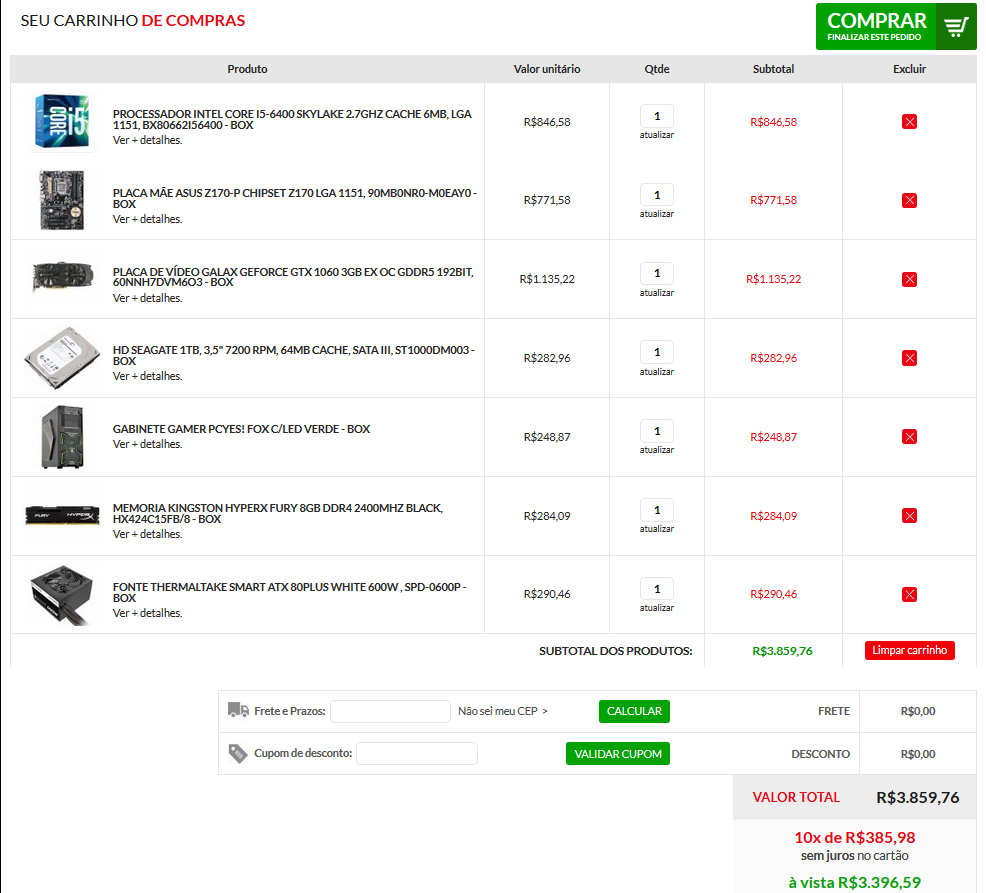Select quantity box for PCYES Fox case
Screen dimensions: 986x893
[656, 431]
